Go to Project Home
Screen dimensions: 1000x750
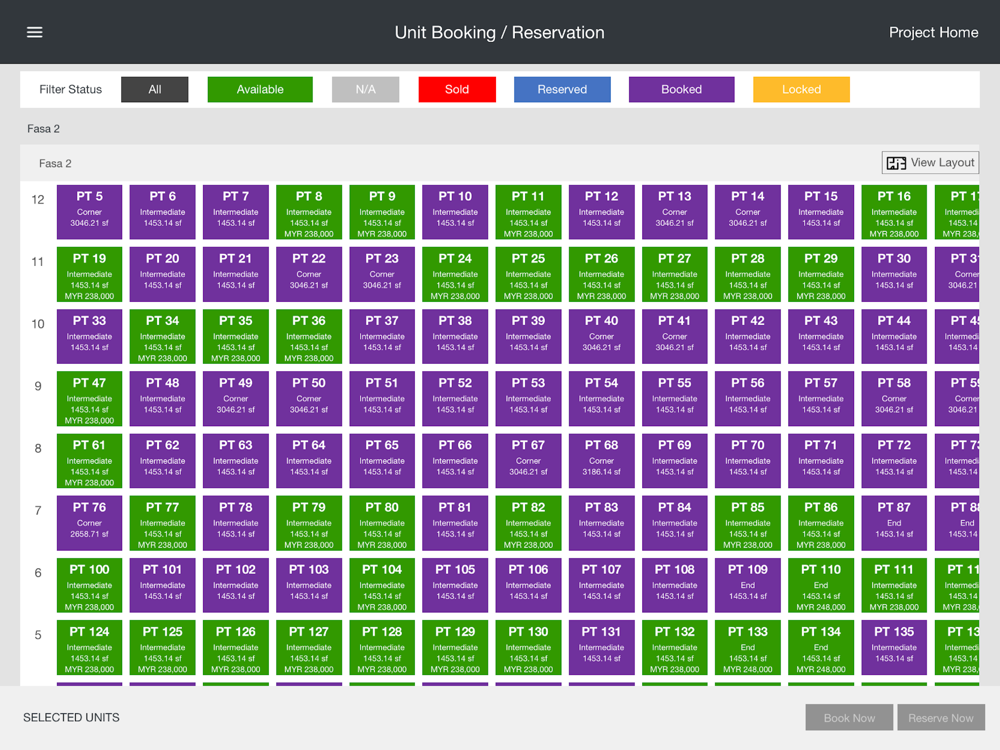pos(933,32)
